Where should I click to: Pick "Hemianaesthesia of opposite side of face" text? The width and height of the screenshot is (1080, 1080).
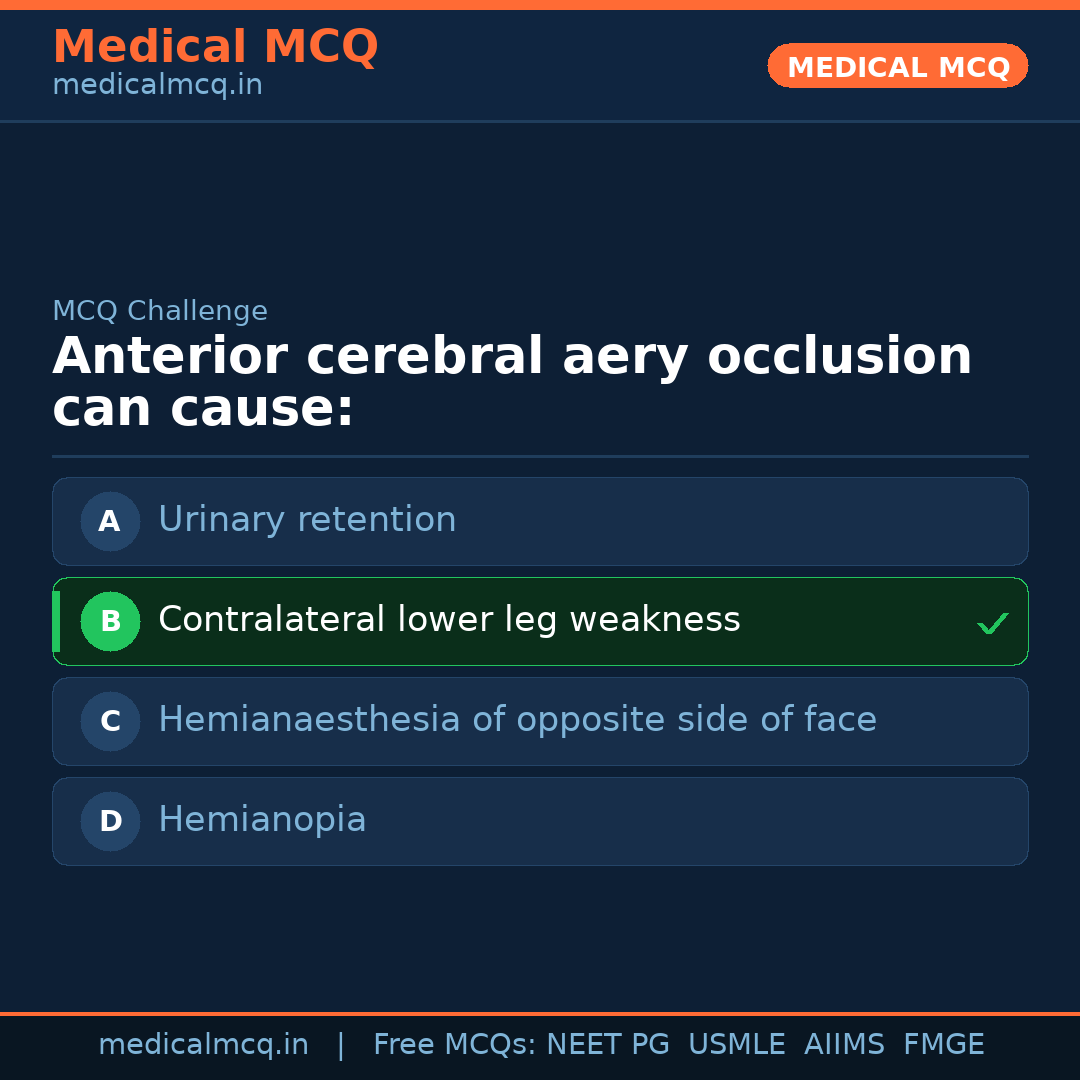tap(517, 720)
